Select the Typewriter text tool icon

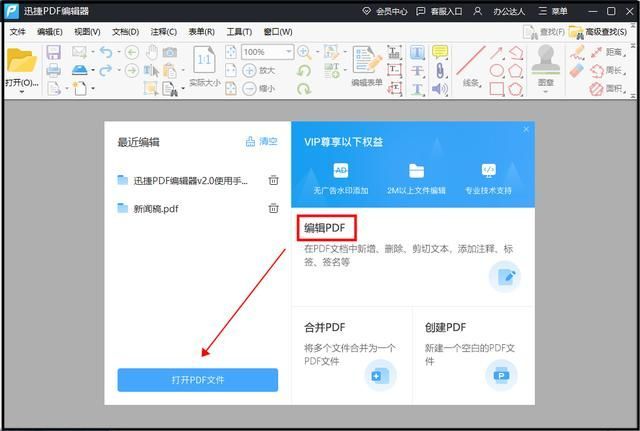[394, 52]
